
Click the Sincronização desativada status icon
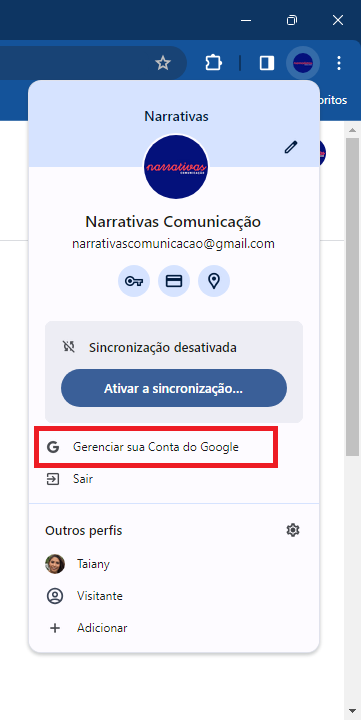coord(68,347)
